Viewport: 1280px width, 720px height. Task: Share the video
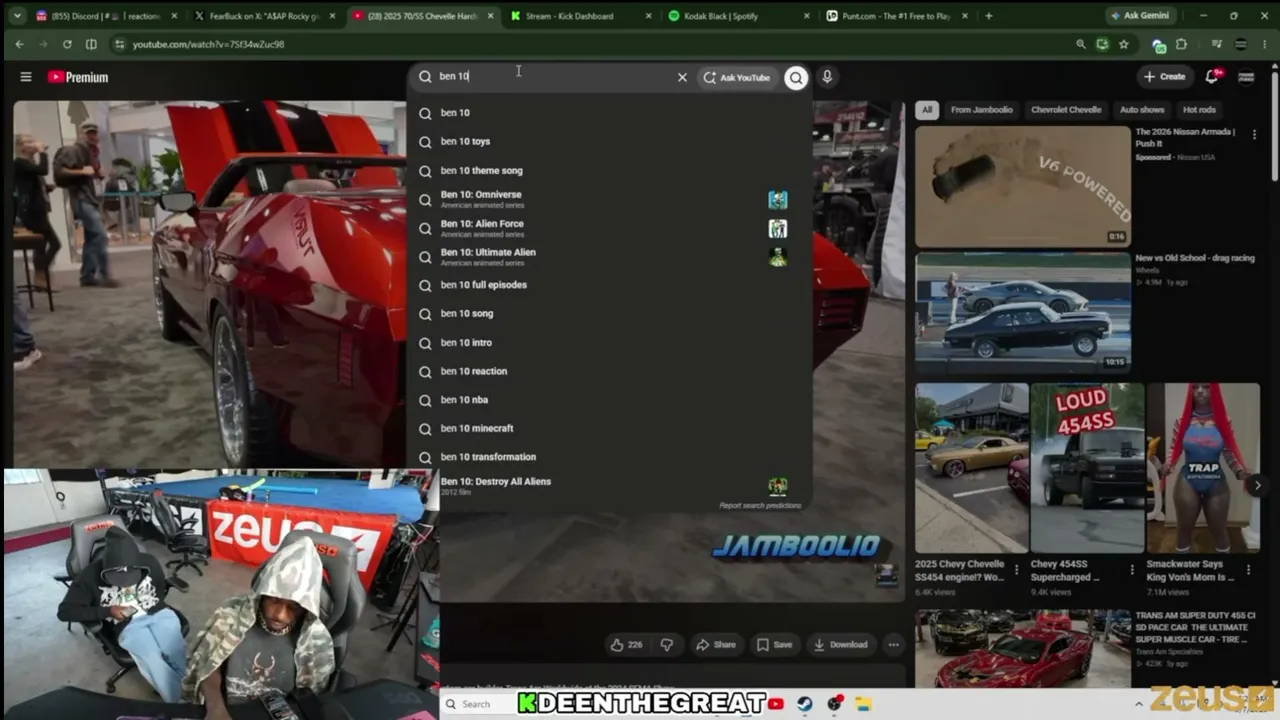click(716, 645)
